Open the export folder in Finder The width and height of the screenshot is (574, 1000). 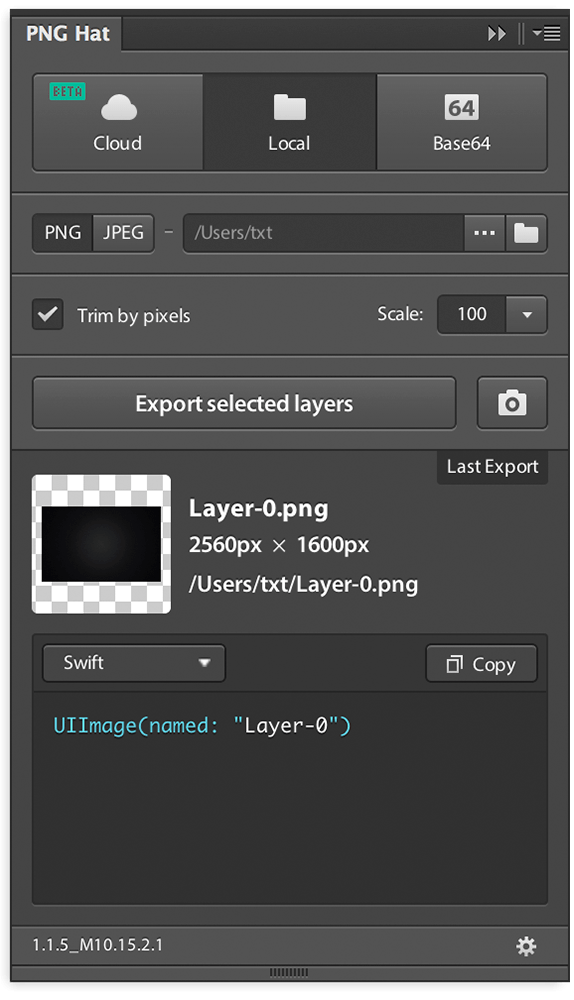[526, 233]
